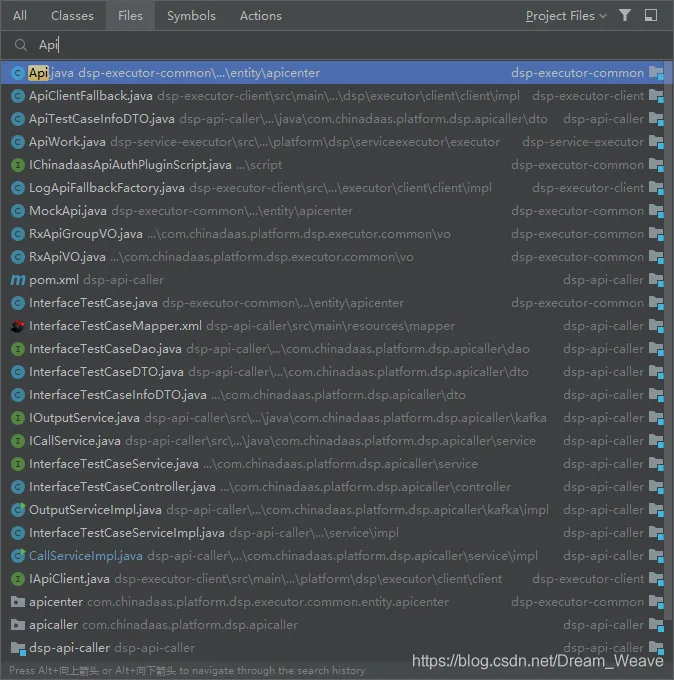
Task: Click interface icon beside ICallService.java
Action: tap(17, 441)
